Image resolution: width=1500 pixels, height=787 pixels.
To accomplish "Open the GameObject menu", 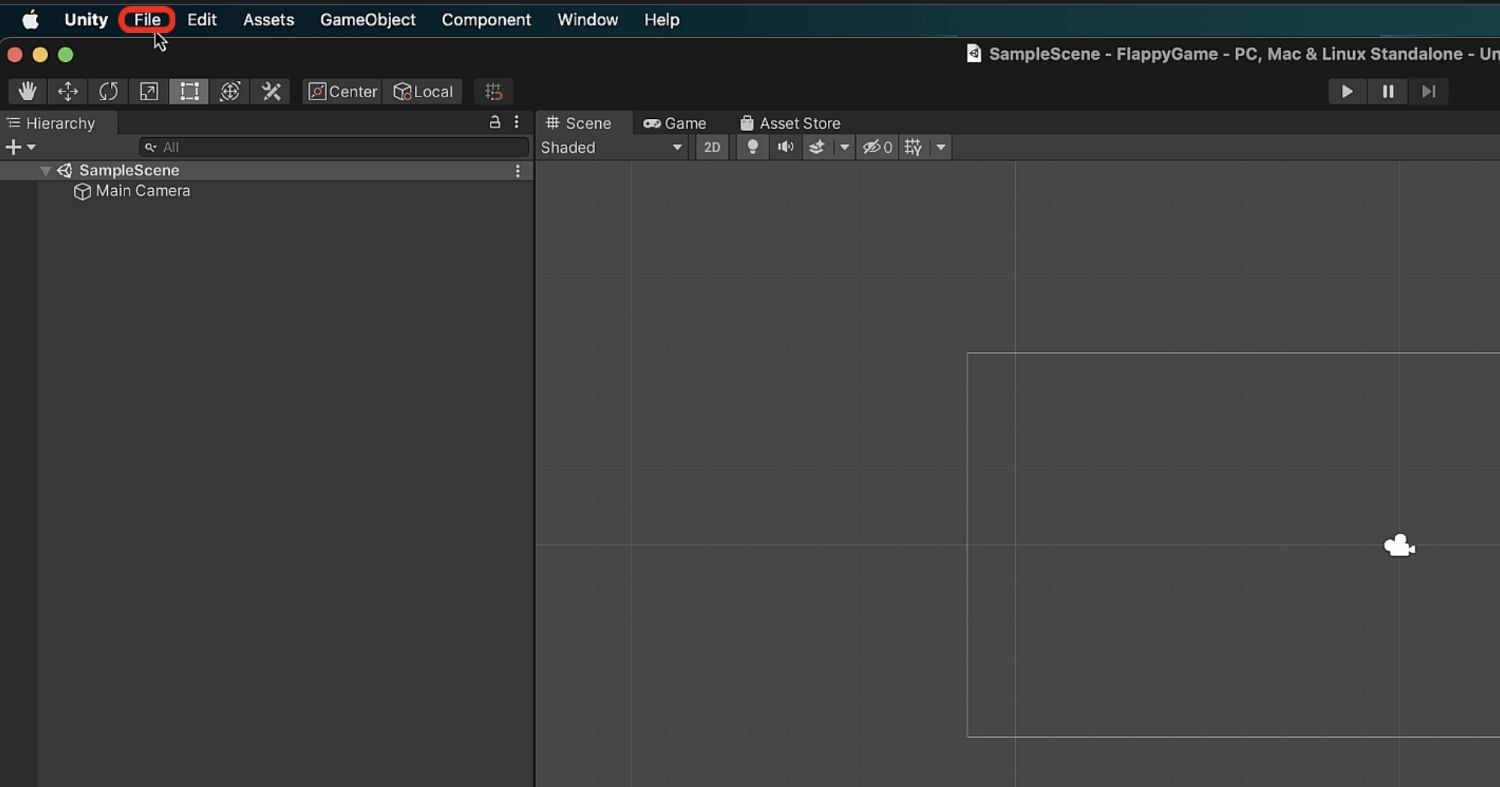I will click(x=368, y=19).
